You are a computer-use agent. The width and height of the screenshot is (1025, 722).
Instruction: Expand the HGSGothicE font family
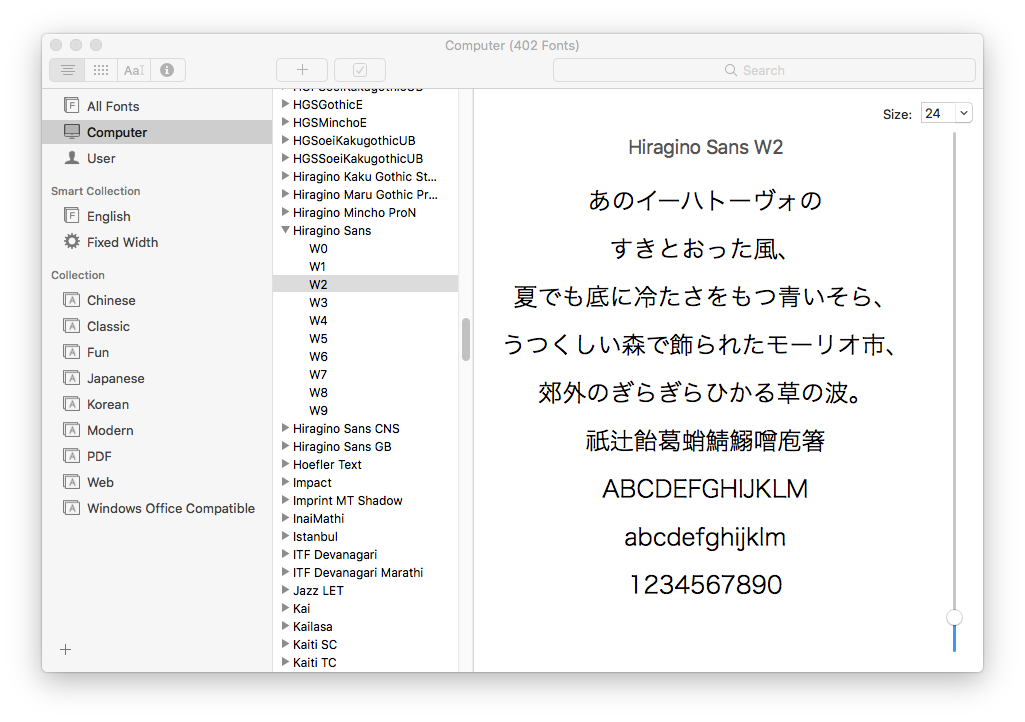tap(285, 104)
